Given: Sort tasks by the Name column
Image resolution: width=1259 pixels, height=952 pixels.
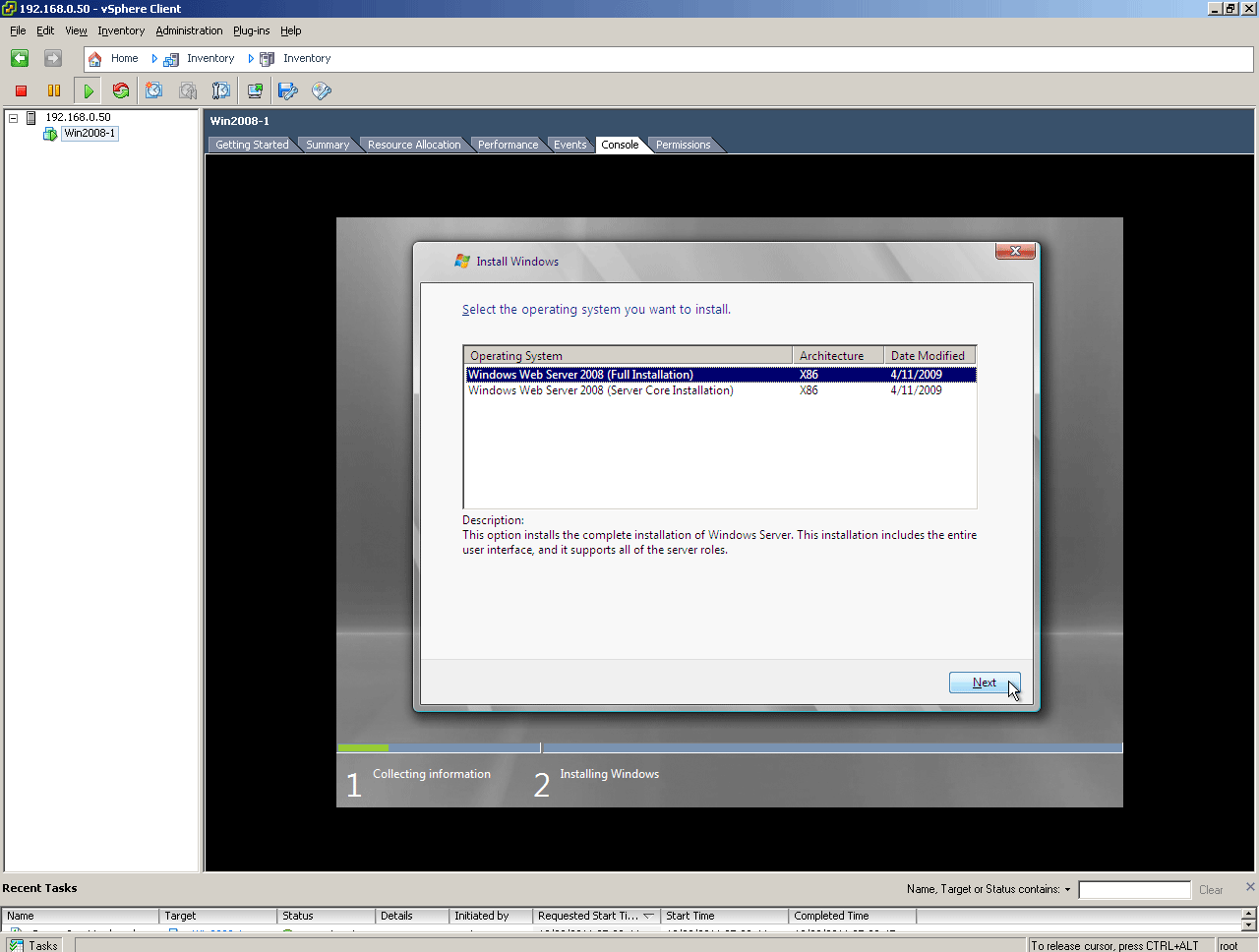Looking at the screenshot, I should (81, 916).
